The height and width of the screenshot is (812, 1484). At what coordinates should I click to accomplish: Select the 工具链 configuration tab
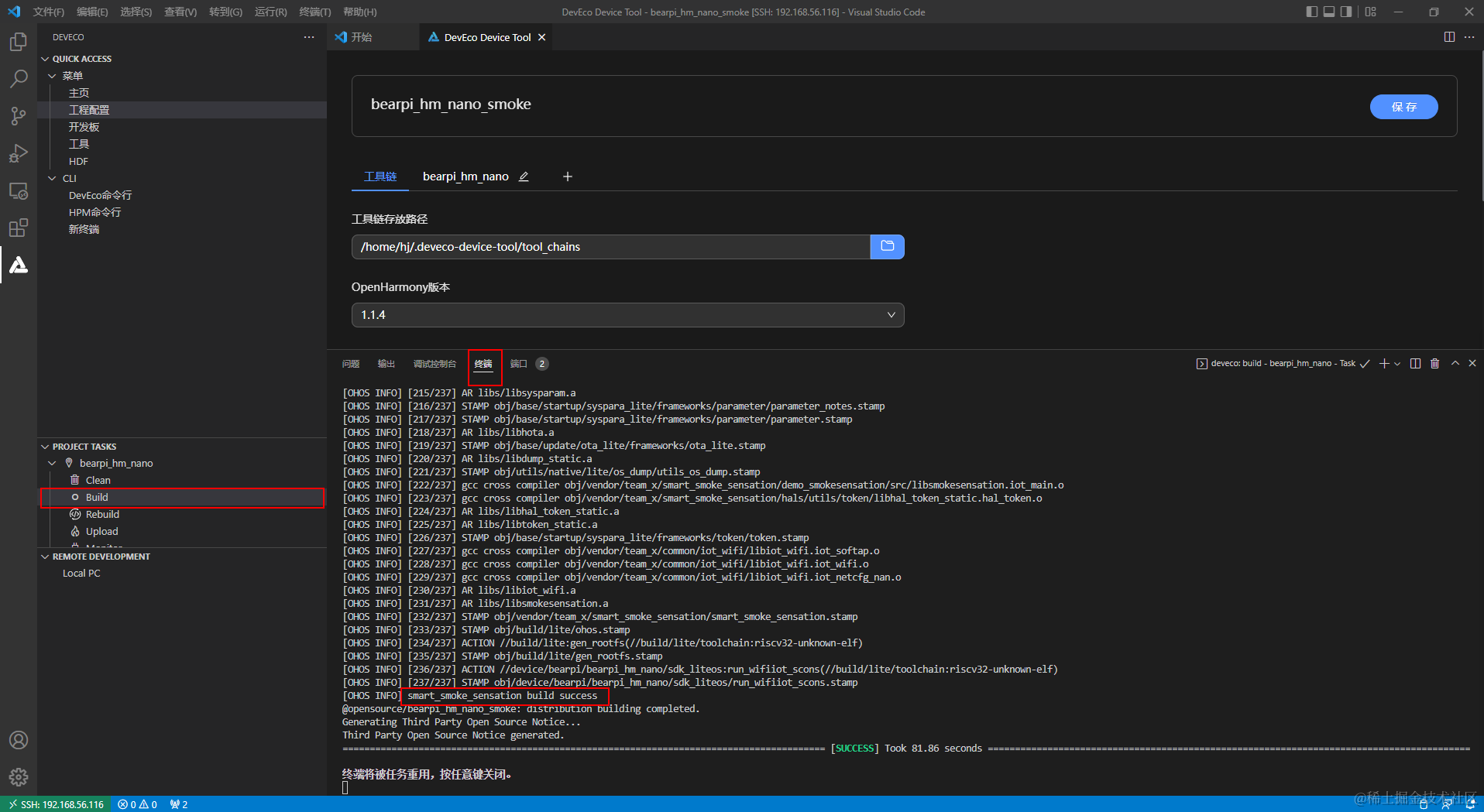coord(380,176)
